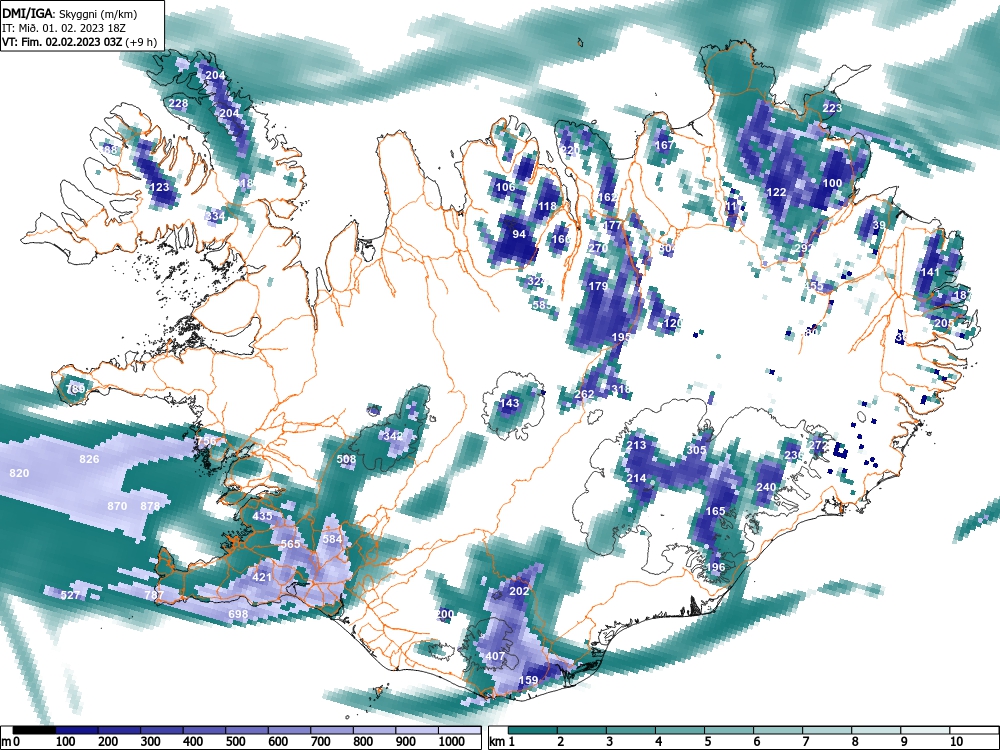Click the IT: Mið. 01. 02. 2023 18Z line
Image resolution: width=1000 pixels, height=750 pixels.
[x=64, y=28]
